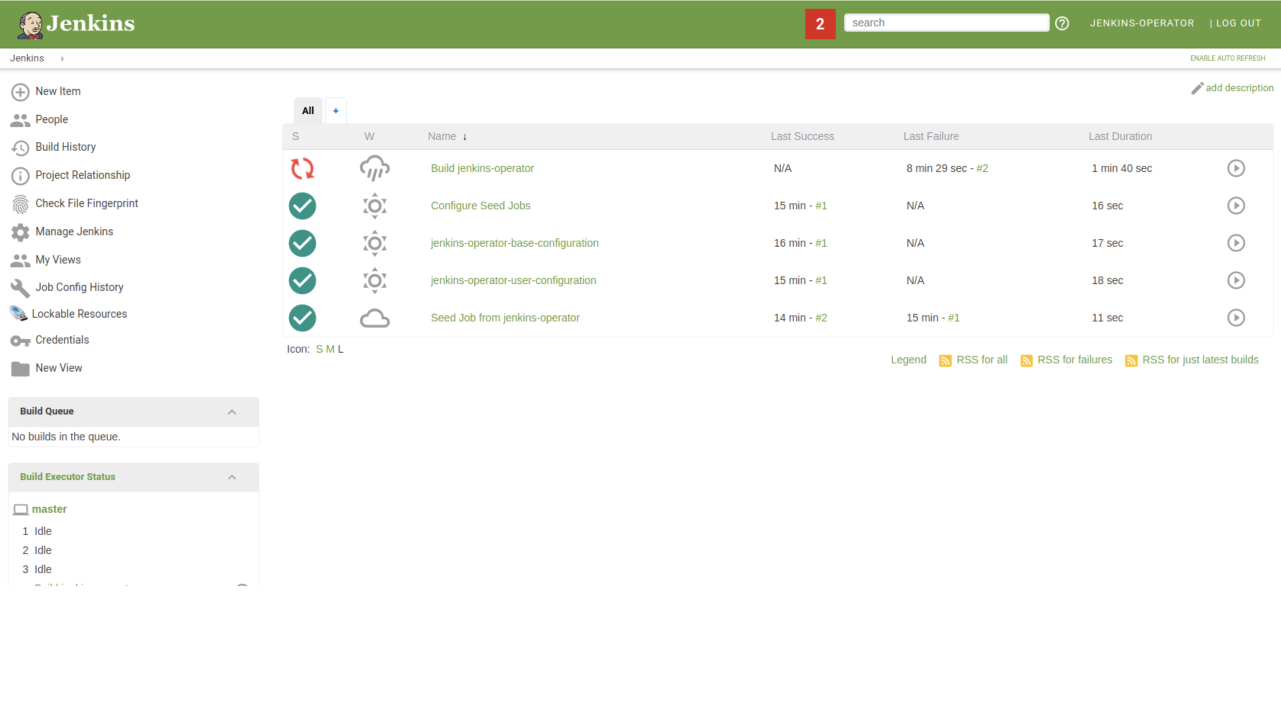Schedule a build for Build jenkins-operator
The width and height of the screenshot is (1281, 719).
click(1236, 168)
